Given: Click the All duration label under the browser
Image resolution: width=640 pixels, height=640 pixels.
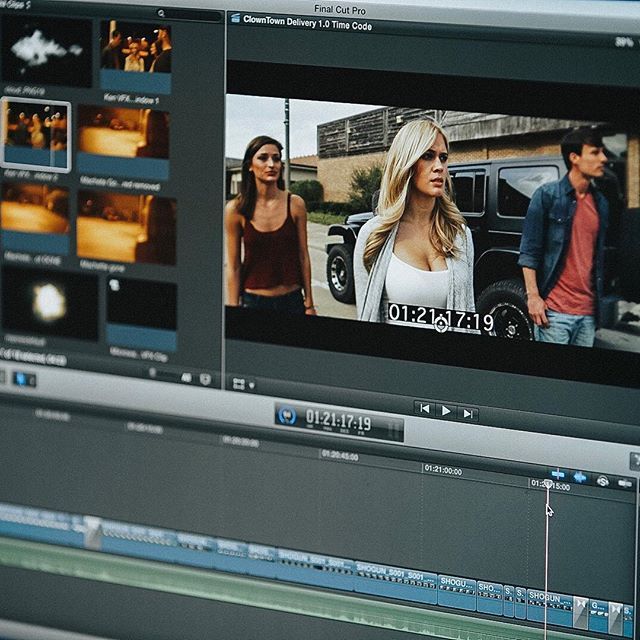Looking at the screenshot, I should click(186, 378).
